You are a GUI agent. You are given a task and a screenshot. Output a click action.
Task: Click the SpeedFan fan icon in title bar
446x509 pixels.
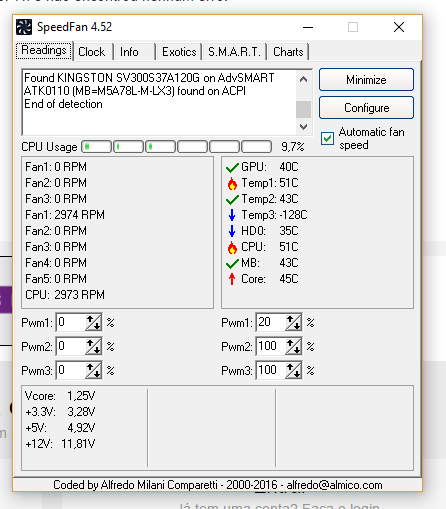tap(24, 27)
